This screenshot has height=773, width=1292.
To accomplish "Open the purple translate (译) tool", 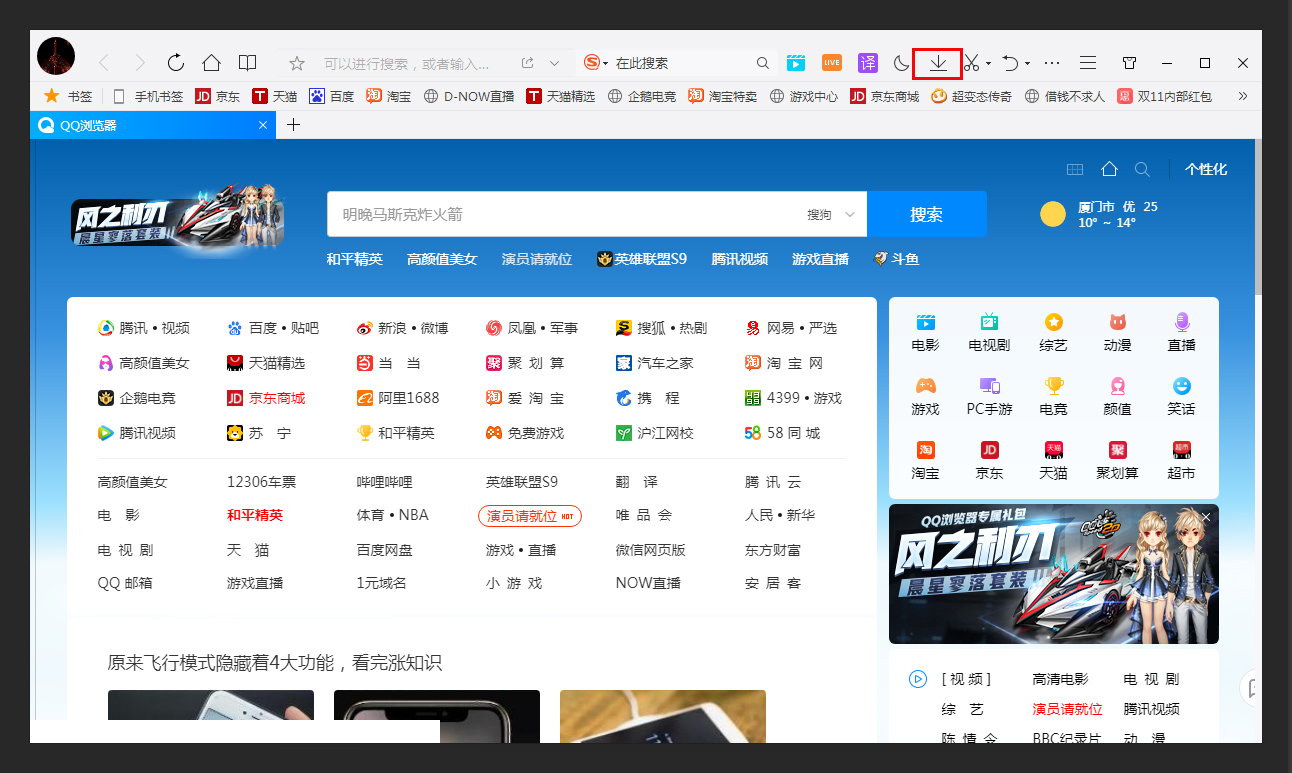I will click(x=867, y=62).
